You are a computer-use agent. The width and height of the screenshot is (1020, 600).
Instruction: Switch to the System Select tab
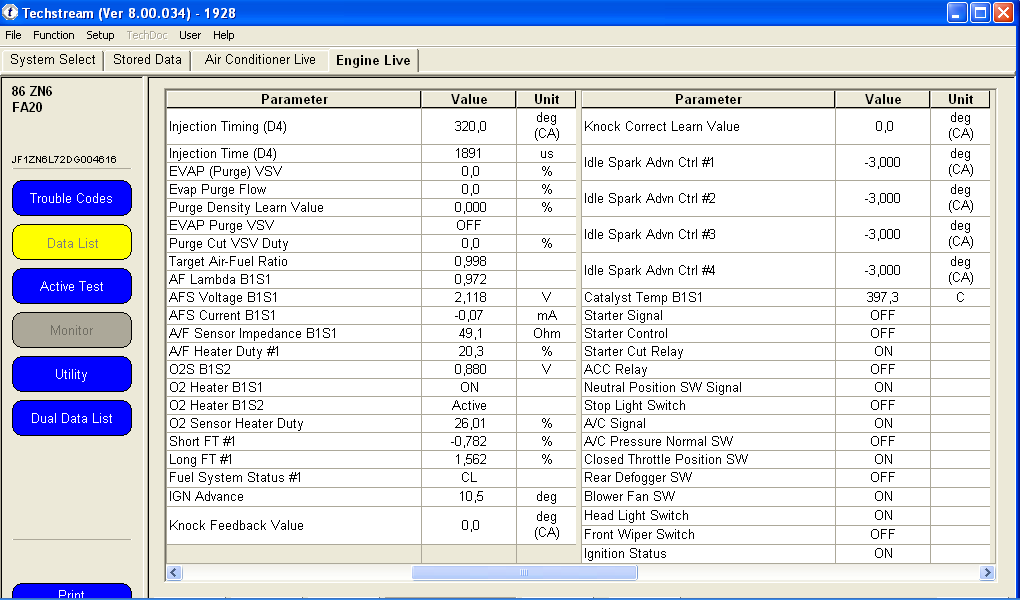[x=53, y=60]
